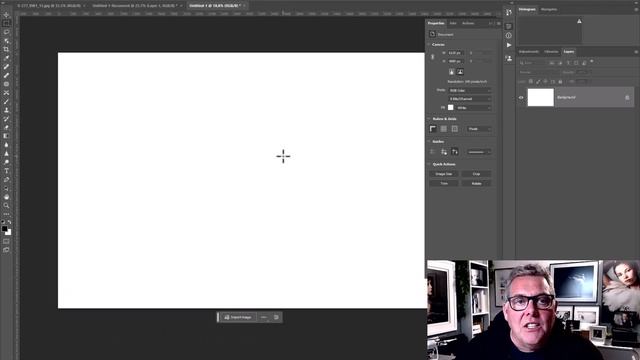The height and width of the screenshot is (360, 640).
Task: Open the Layers panel menu icon
Action: tap(636, 52)
